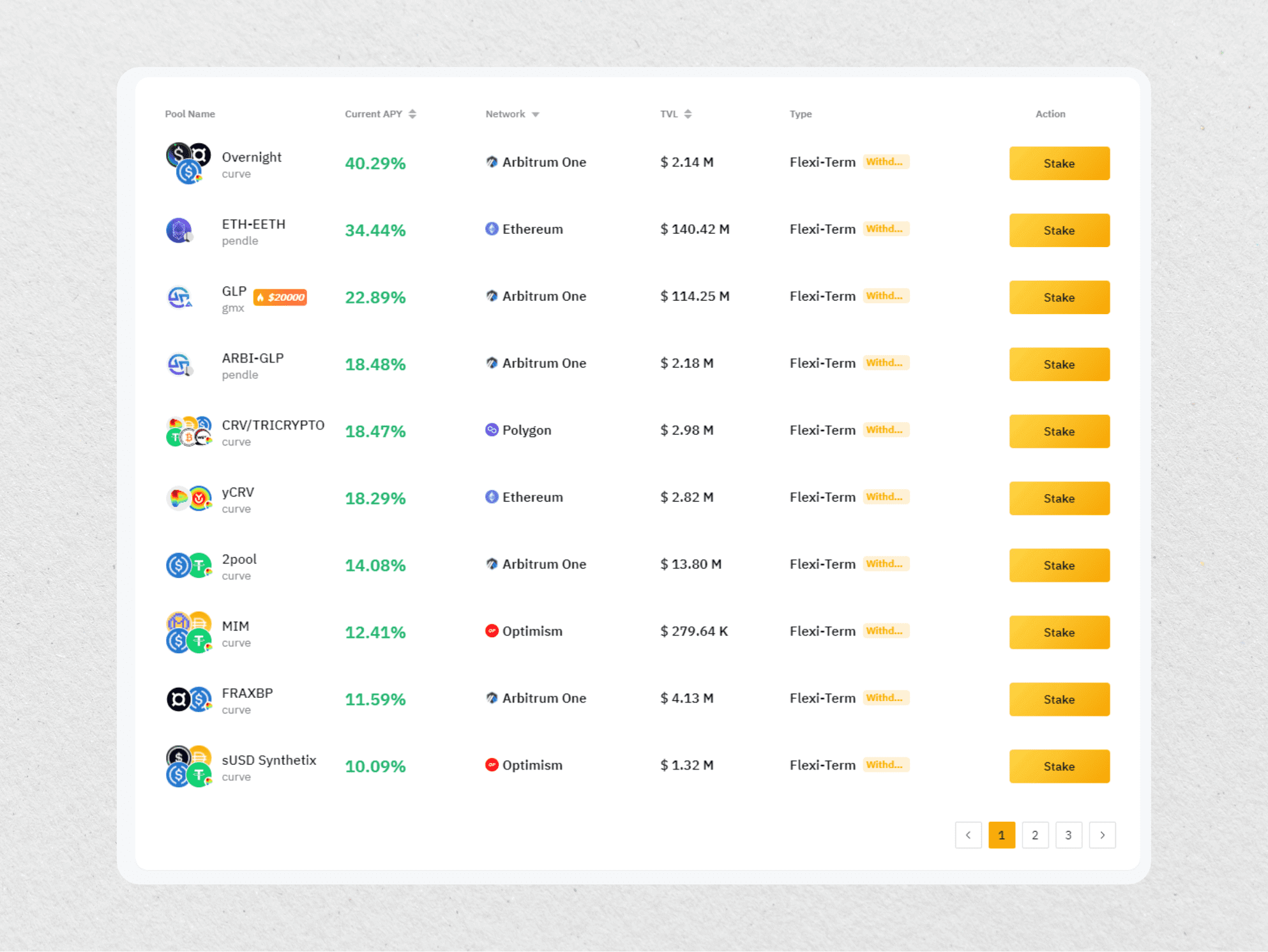The width and height of the screenshot is (1268, 952).
Task: Click the Arbitrum One network icon beside GLP
Action: [x=490, y=296]
